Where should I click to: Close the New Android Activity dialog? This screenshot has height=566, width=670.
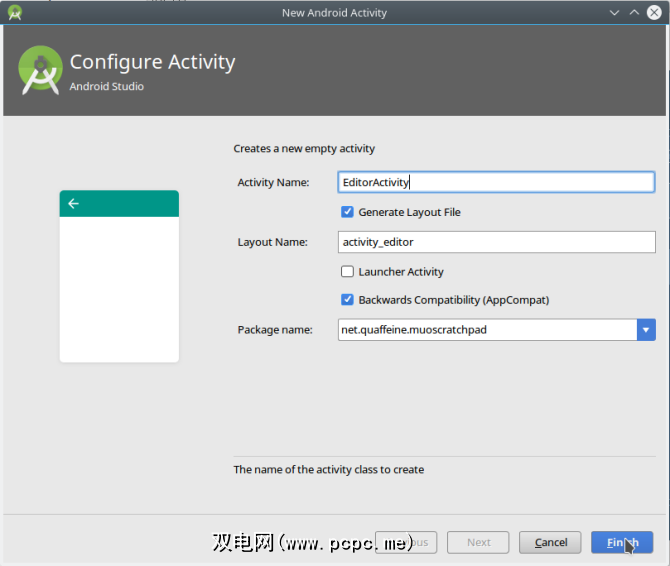coord(654,13)
